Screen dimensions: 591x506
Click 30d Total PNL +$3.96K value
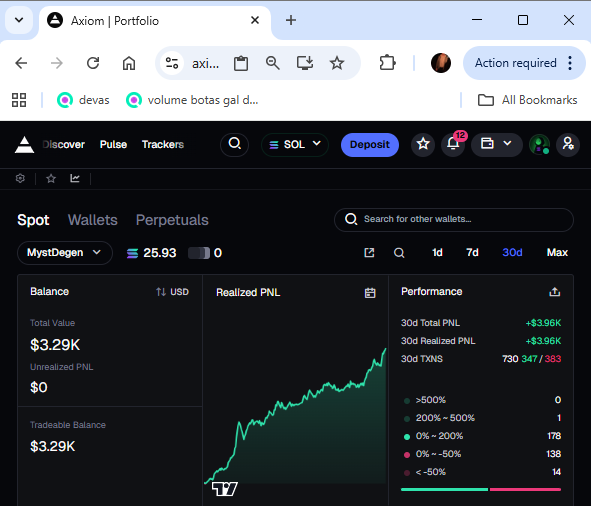point(543,323)
